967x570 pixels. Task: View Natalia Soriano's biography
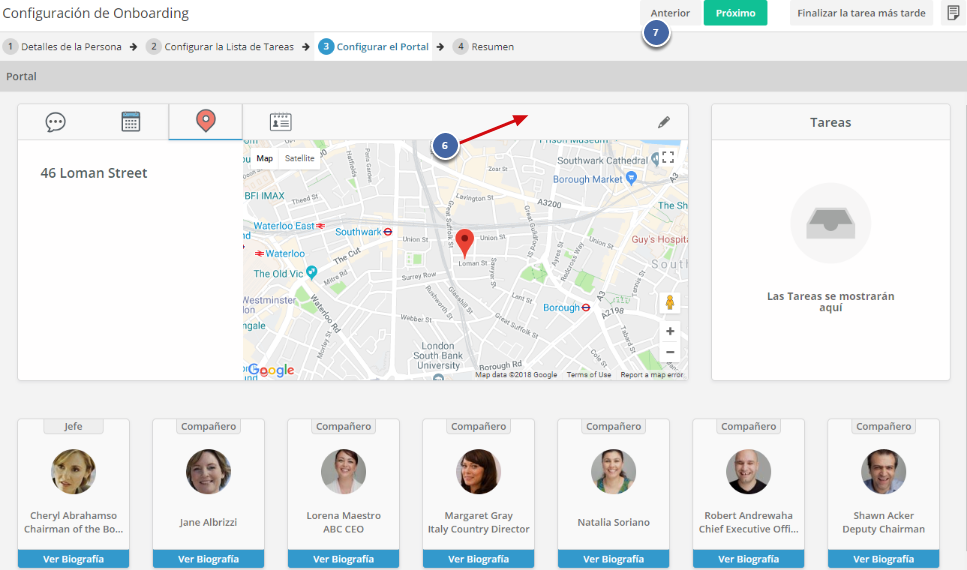(614, 559)
